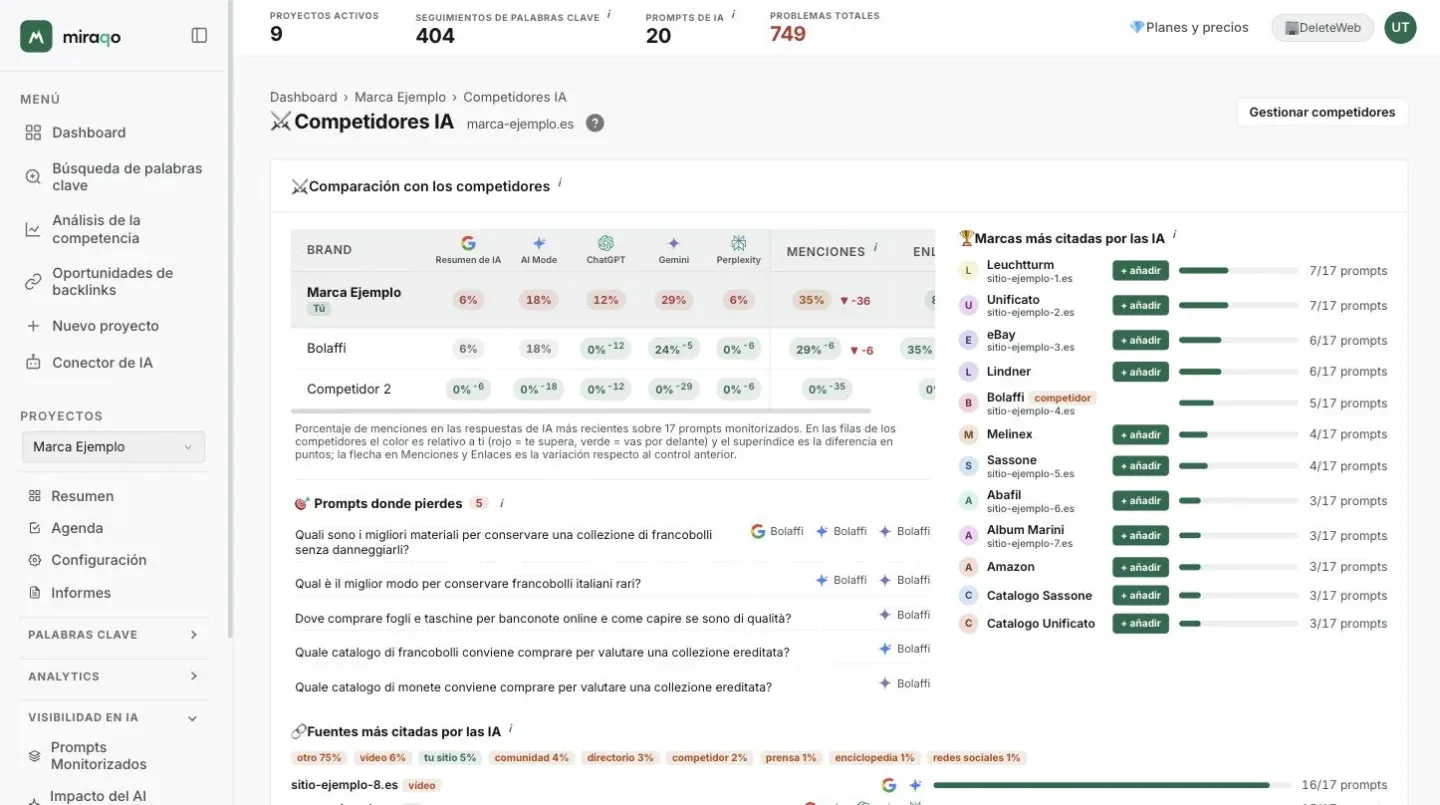Click the AI Mode column icon

tap(539, 243)
